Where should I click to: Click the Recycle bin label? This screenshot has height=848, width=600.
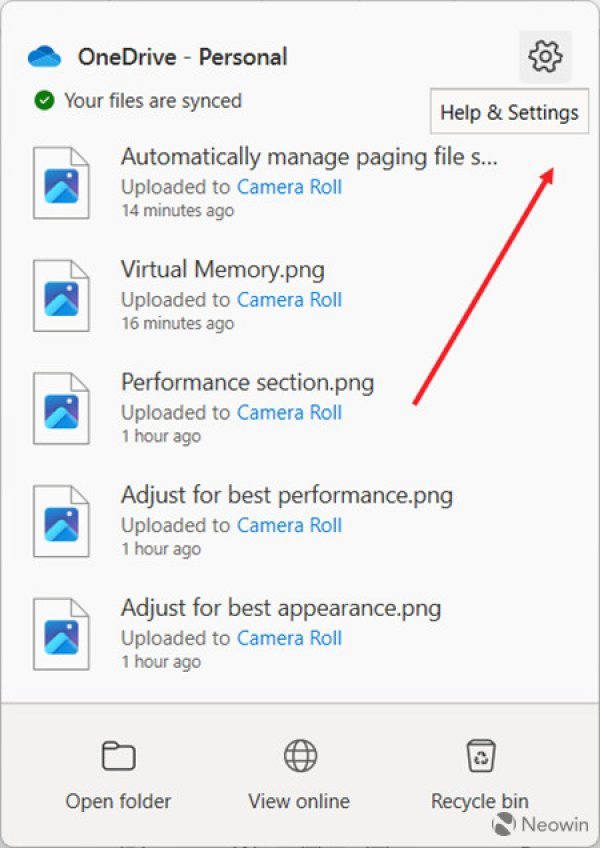[x=480, y=801]
